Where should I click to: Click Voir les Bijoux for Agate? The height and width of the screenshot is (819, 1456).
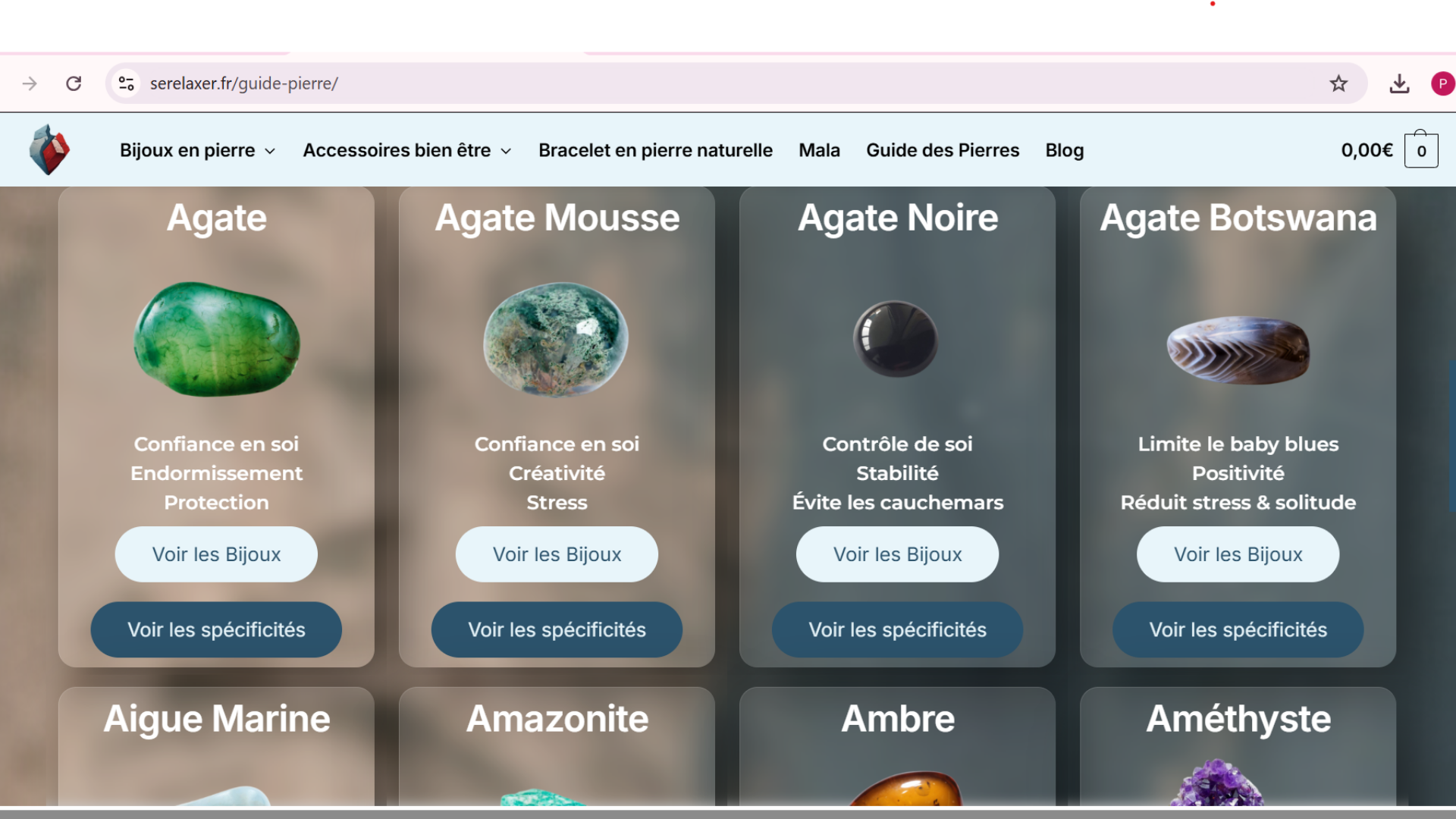click(x=216, y=554)
